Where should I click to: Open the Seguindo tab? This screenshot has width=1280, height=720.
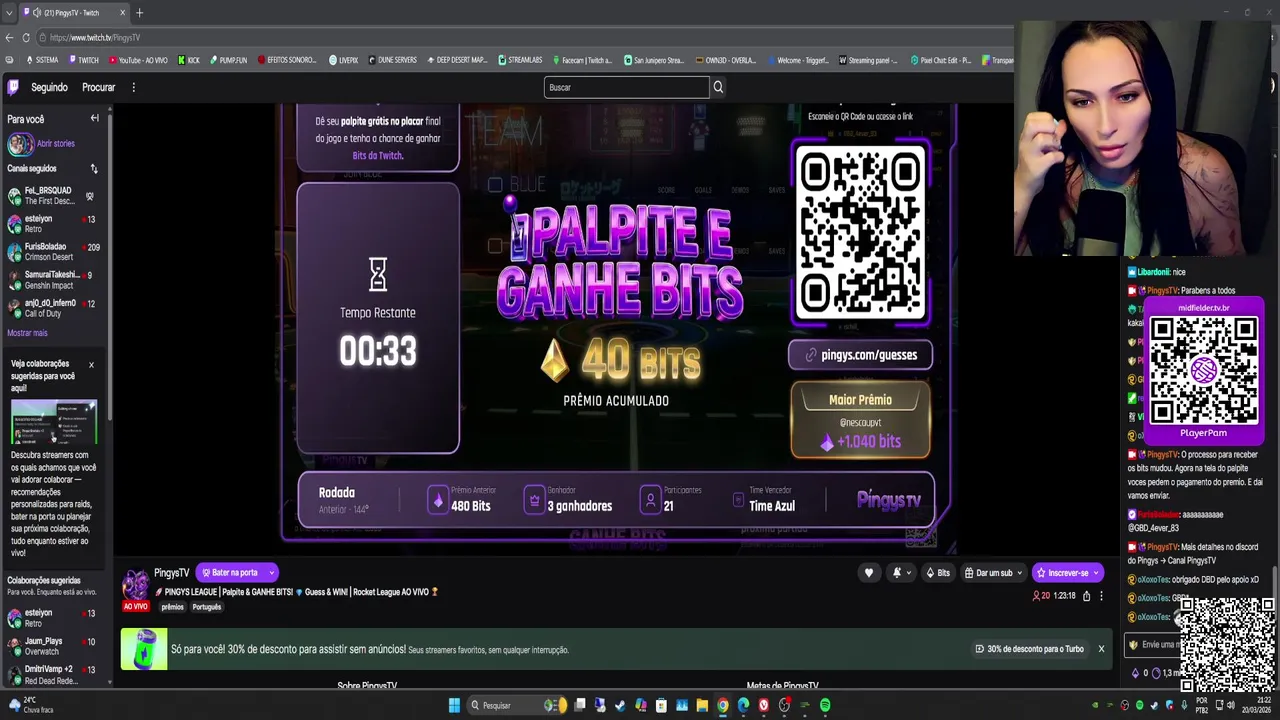(x=49, y=87)
